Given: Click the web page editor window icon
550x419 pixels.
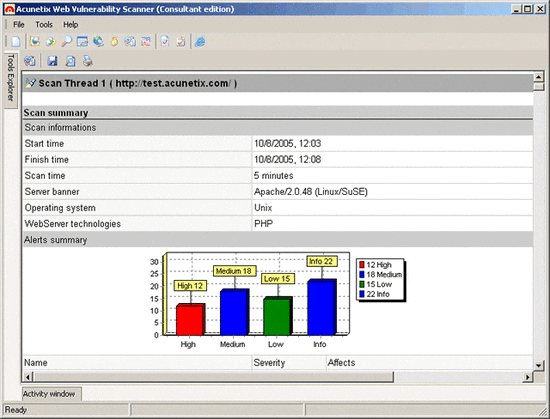Looking at the screenshot, I should [x=82, y=41].
